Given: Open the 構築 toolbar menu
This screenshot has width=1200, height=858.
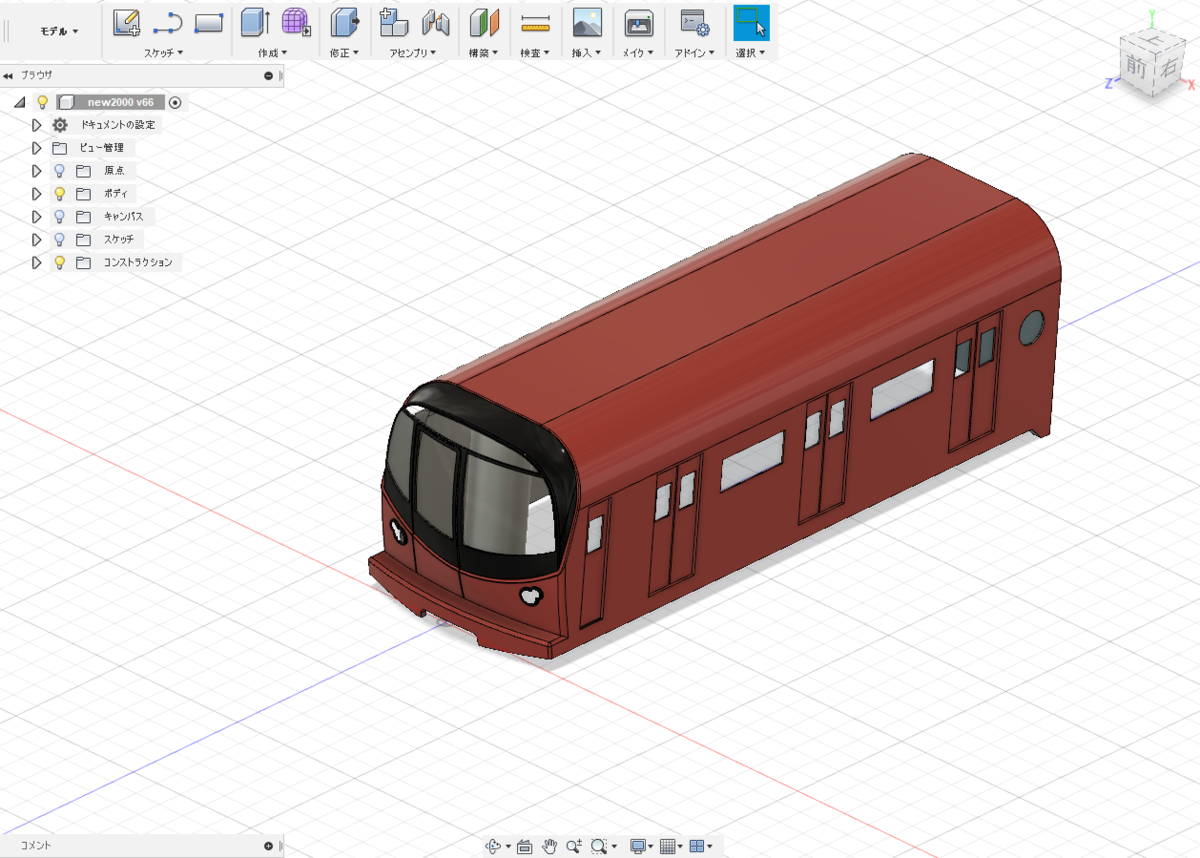Looking at the screenshot, I should [x=484, y=52].
